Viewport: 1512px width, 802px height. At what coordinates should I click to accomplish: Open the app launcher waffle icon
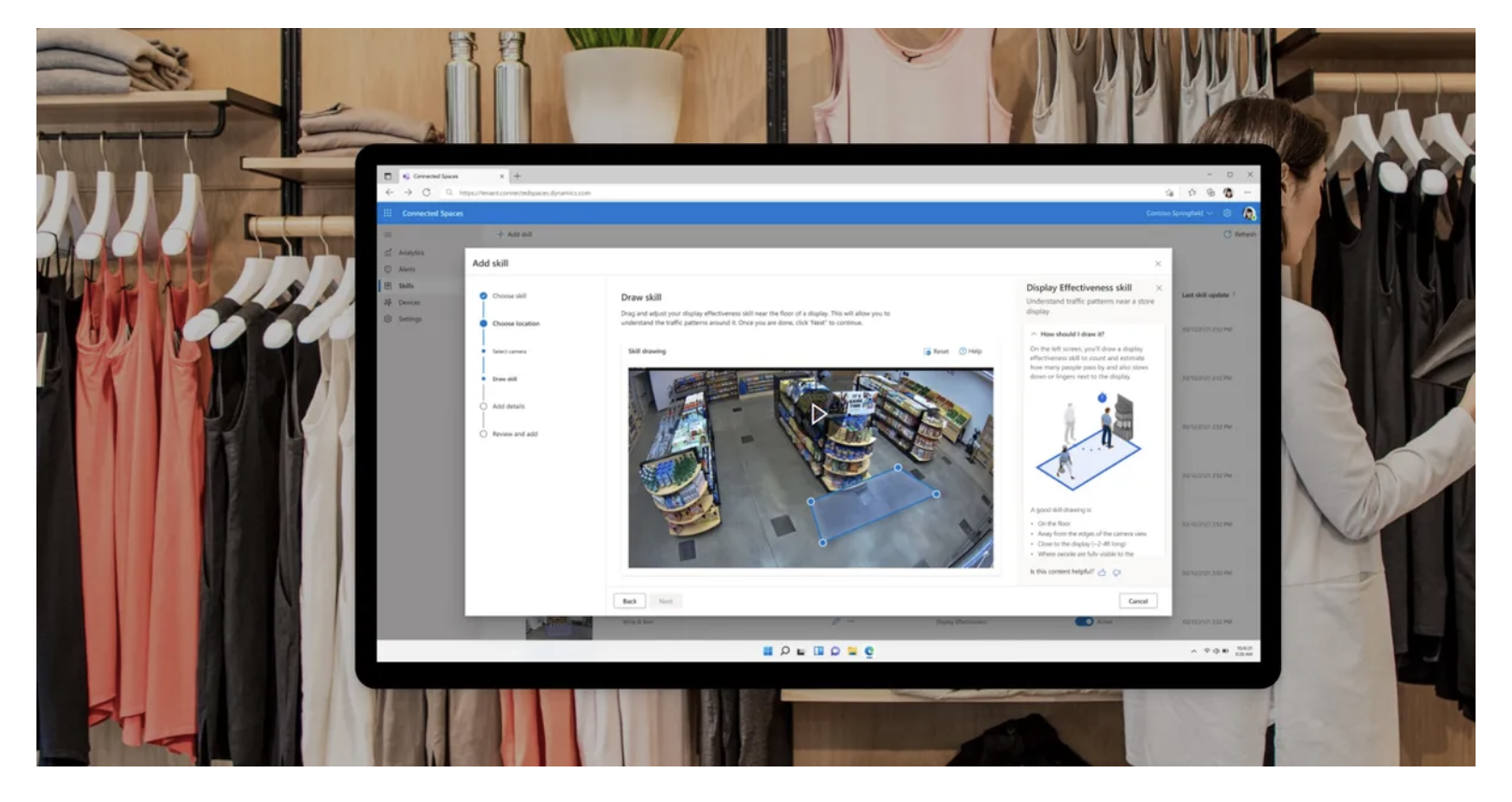[x=388, y=213]
